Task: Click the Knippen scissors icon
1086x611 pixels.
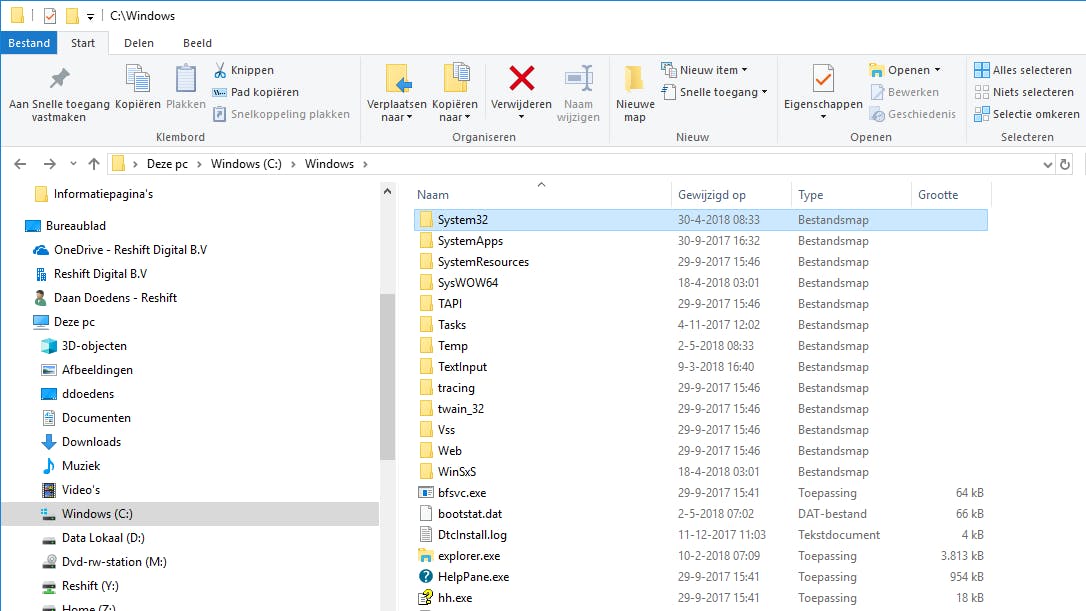Action: click(x=220, y=70)
